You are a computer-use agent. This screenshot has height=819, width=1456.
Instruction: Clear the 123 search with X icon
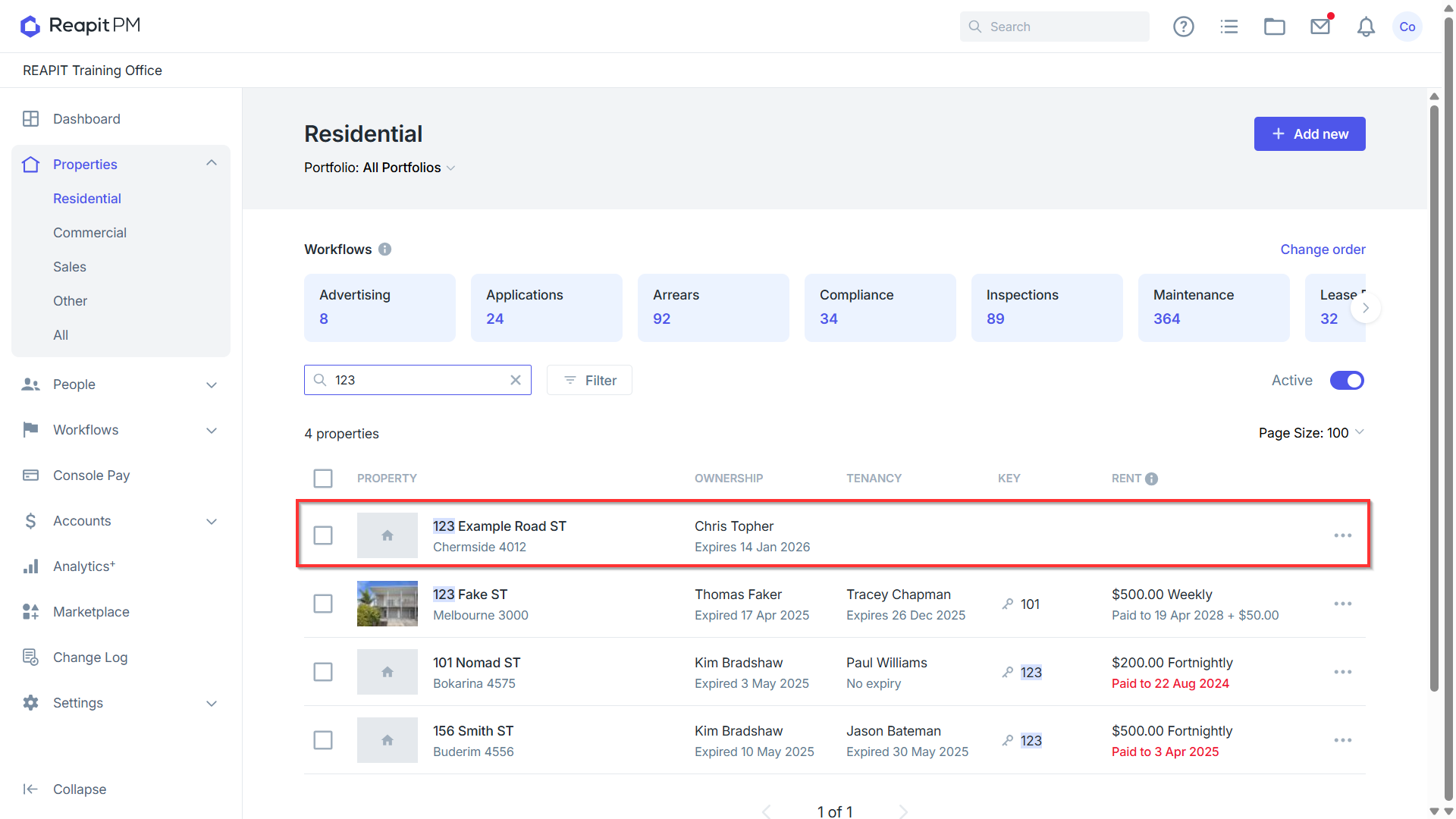(516, 380)
